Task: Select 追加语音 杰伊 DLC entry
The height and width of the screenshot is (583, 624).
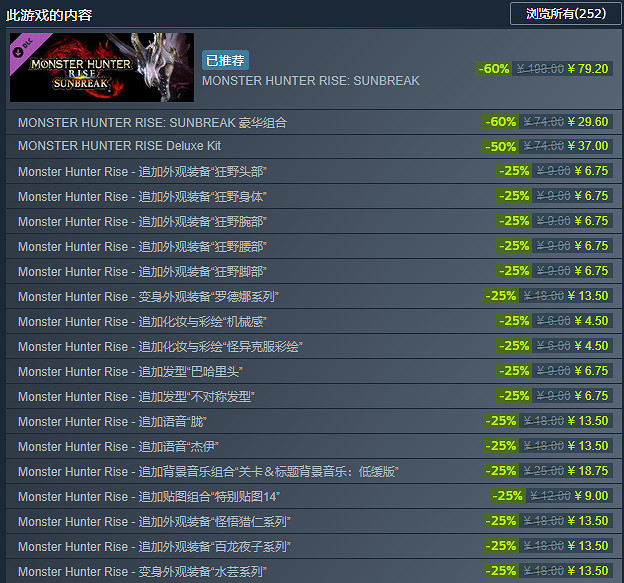Action: click(314, 447)
